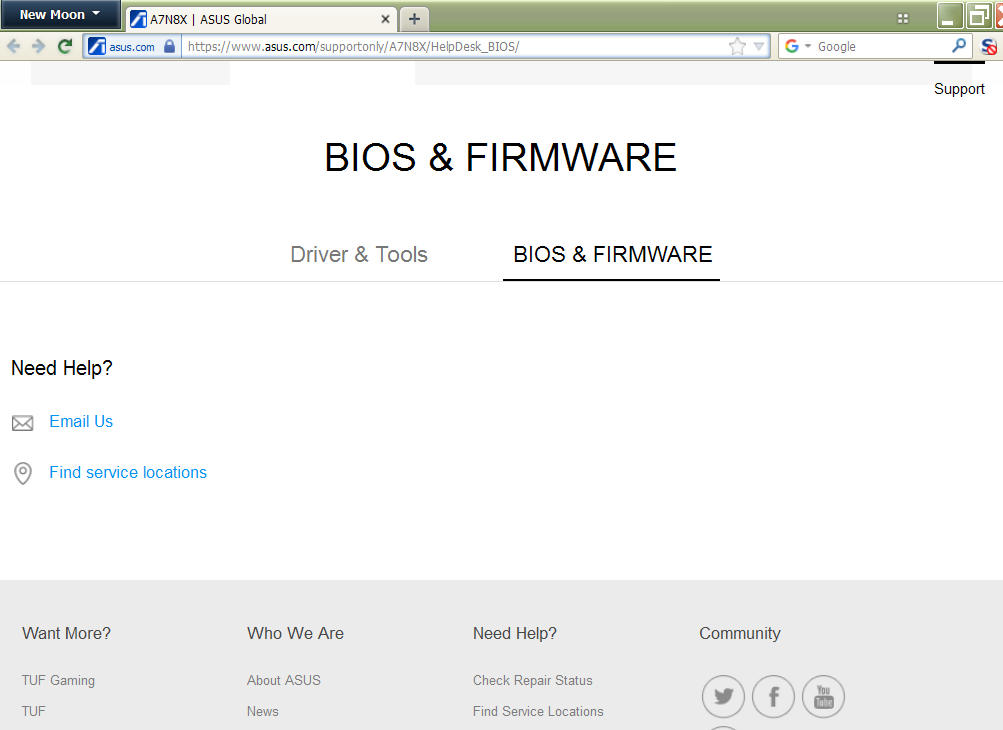Screen dimensions: 1003x730
Task: Select the BIOS & FIRMWARE tab
Action: click(x=612, y=255)
